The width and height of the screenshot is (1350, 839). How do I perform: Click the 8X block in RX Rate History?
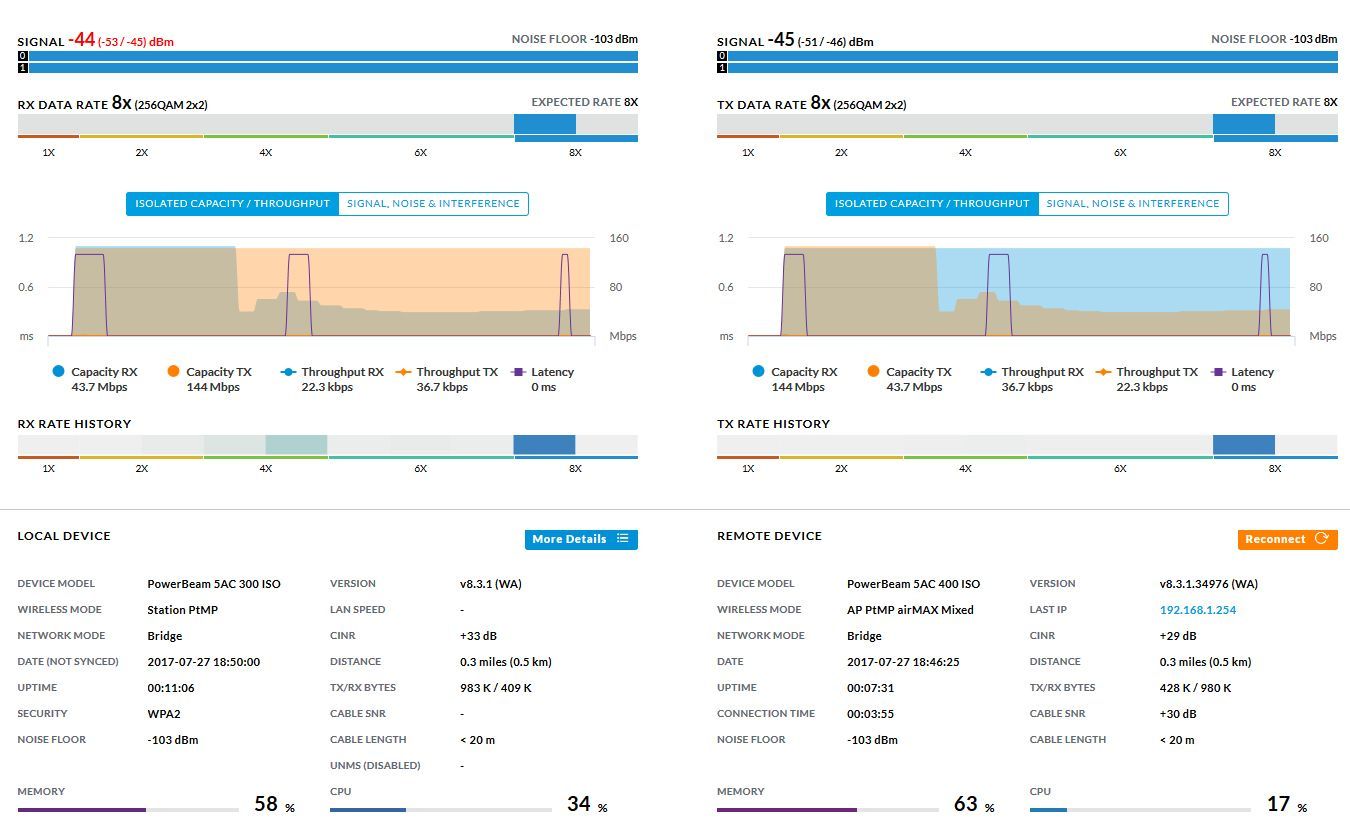544,445
